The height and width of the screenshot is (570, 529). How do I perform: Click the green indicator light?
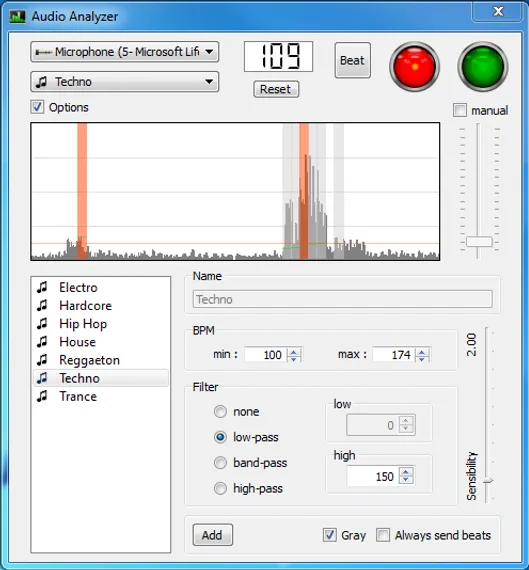point(482,67)
